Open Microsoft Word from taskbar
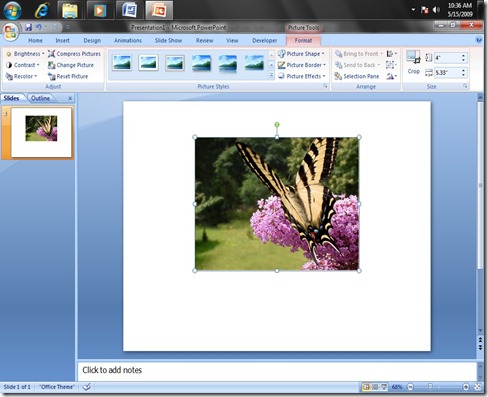Viewport: 488px width, 397px height. (x=129, y=10)
